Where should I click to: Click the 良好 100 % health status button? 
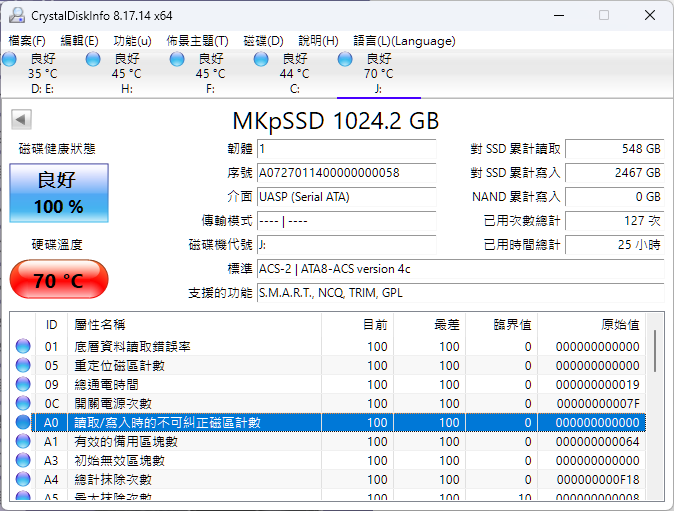tap(59, 193)
